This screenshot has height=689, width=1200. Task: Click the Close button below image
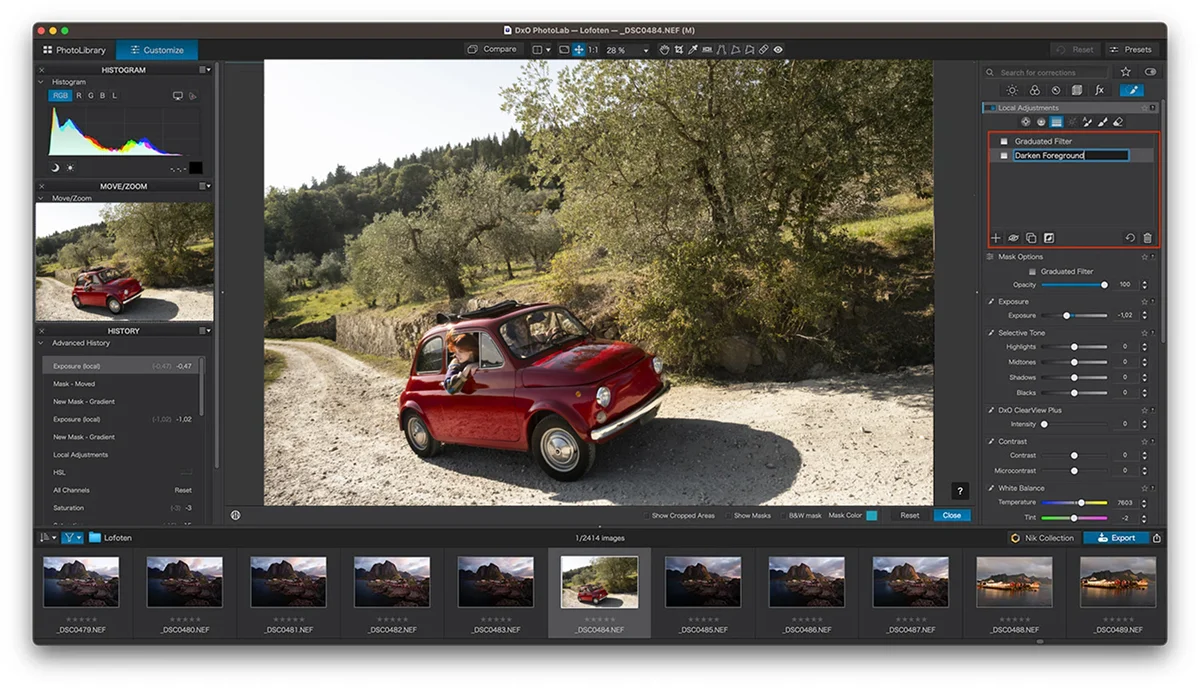pyautogui.click(x=951, y=516)
